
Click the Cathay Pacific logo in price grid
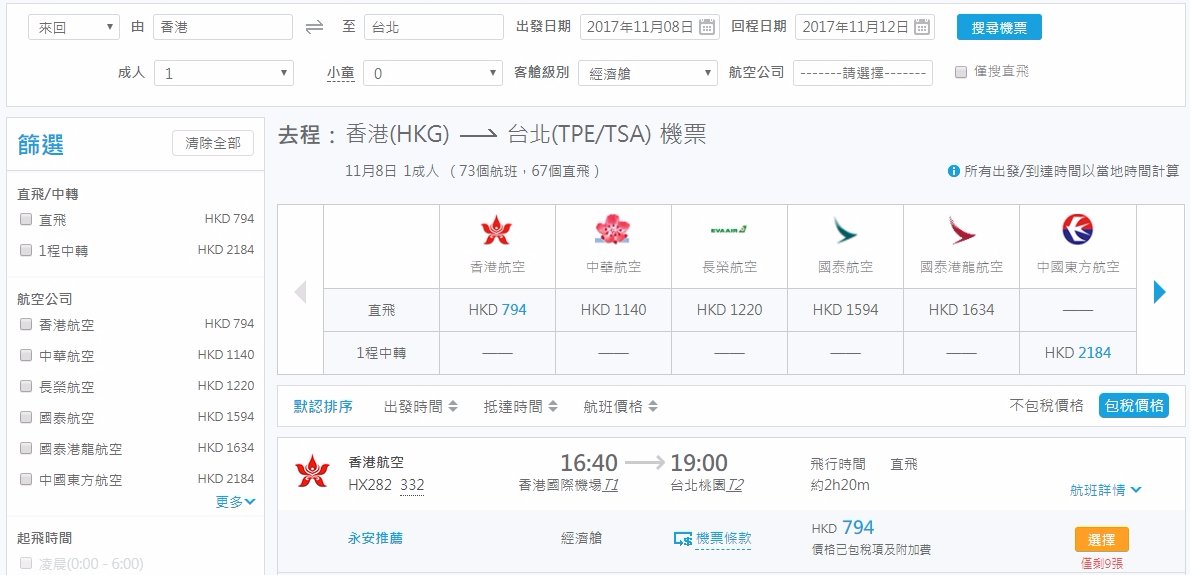coord(845,231)
